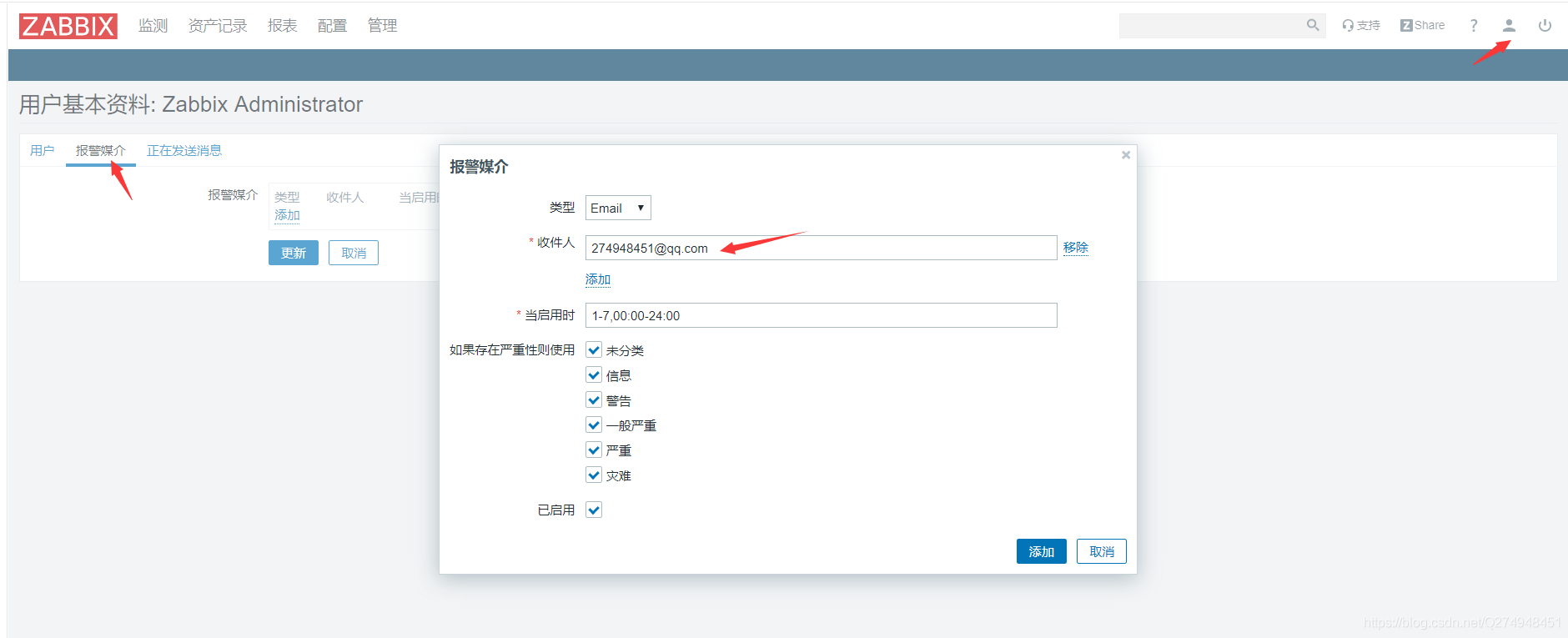Click the 类型 column header
The image size is (1568, 638).
click(287, 198)
